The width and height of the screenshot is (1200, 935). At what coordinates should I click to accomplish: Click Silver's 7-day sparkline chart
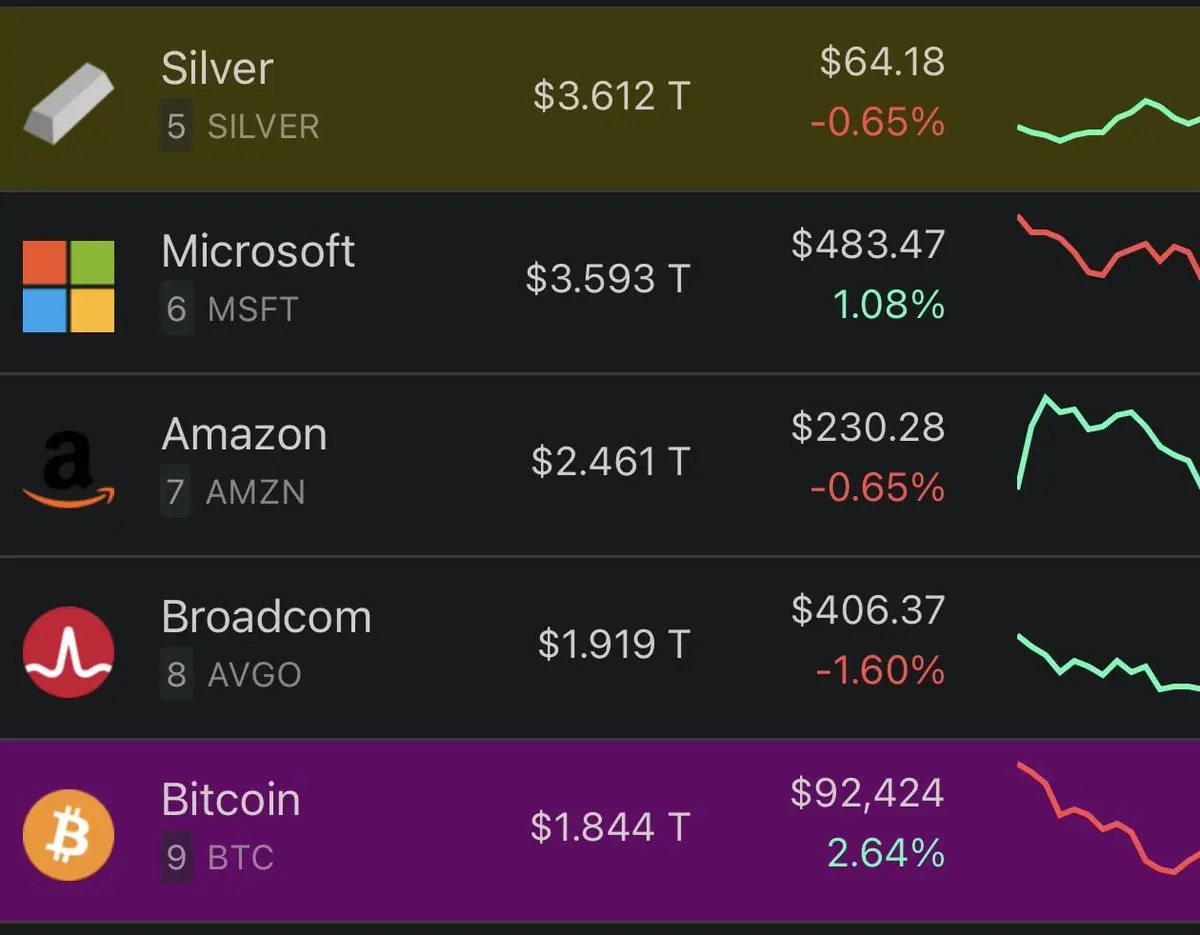coord(1107,122)
